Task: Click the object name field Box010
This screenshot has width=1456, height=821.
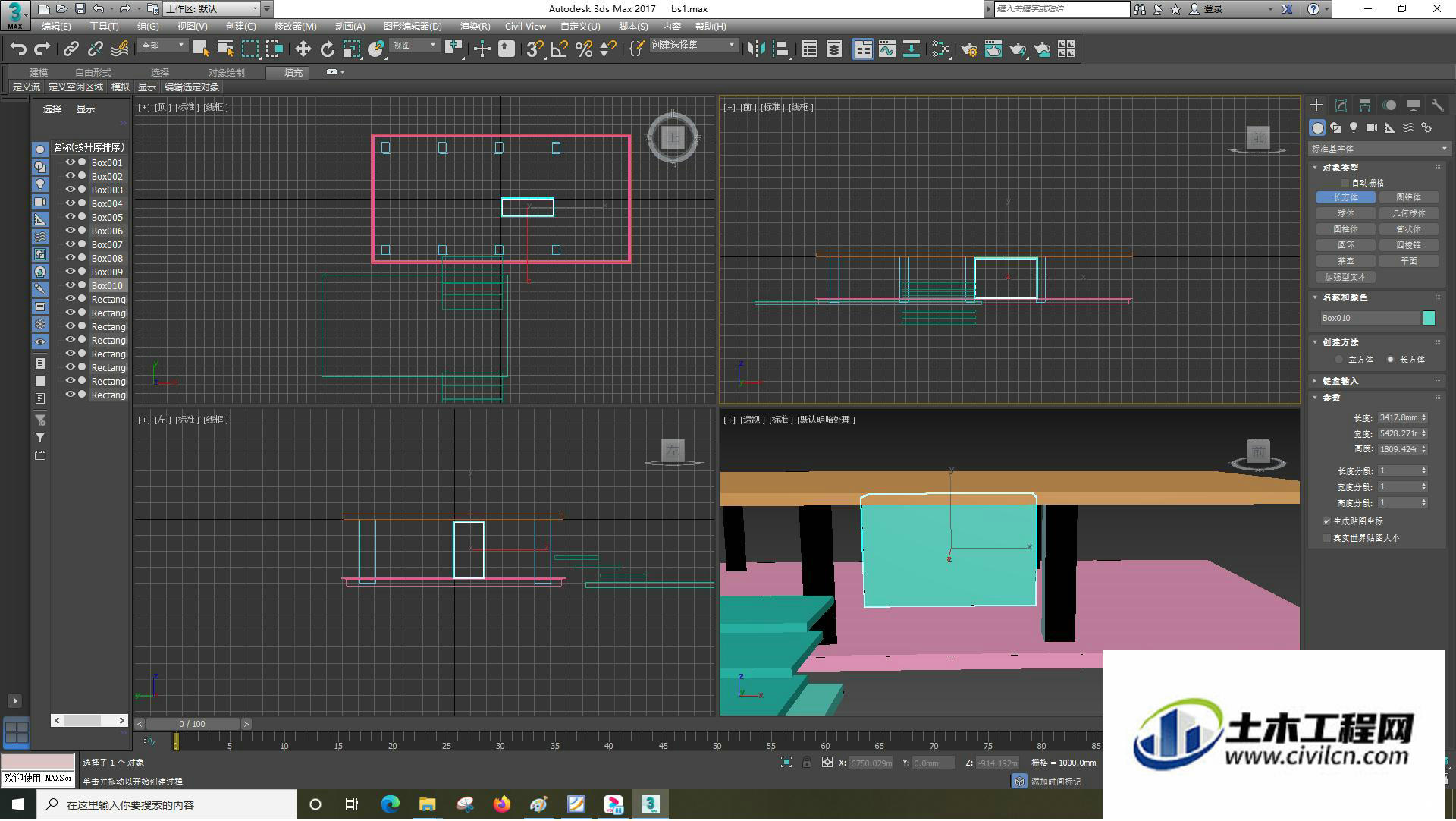Action: pyautogui.click(x=1369, y=319)
